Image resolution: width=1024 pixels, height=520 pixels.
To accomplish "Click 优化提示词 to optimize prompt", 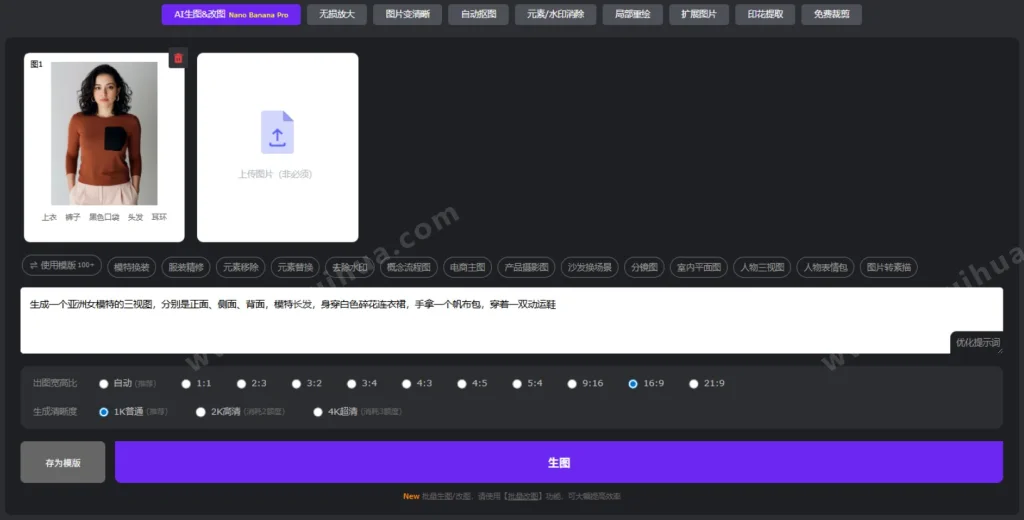I will tap(977, 342).
